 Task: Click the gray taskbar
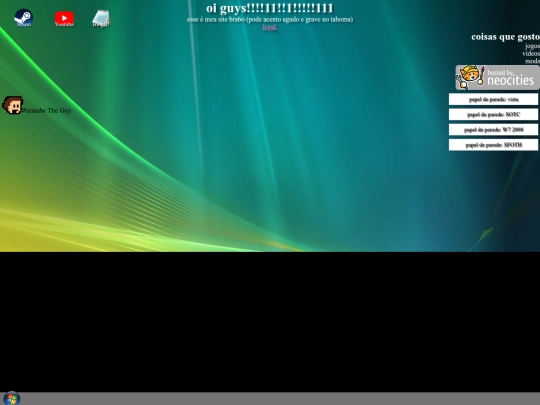click(x=270, y=398)
